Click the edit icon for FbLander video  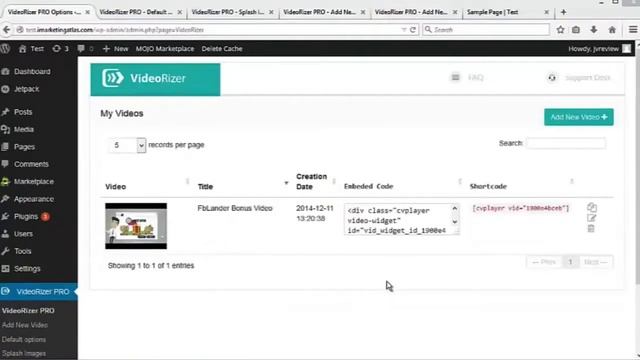click(x=591, y=218)
